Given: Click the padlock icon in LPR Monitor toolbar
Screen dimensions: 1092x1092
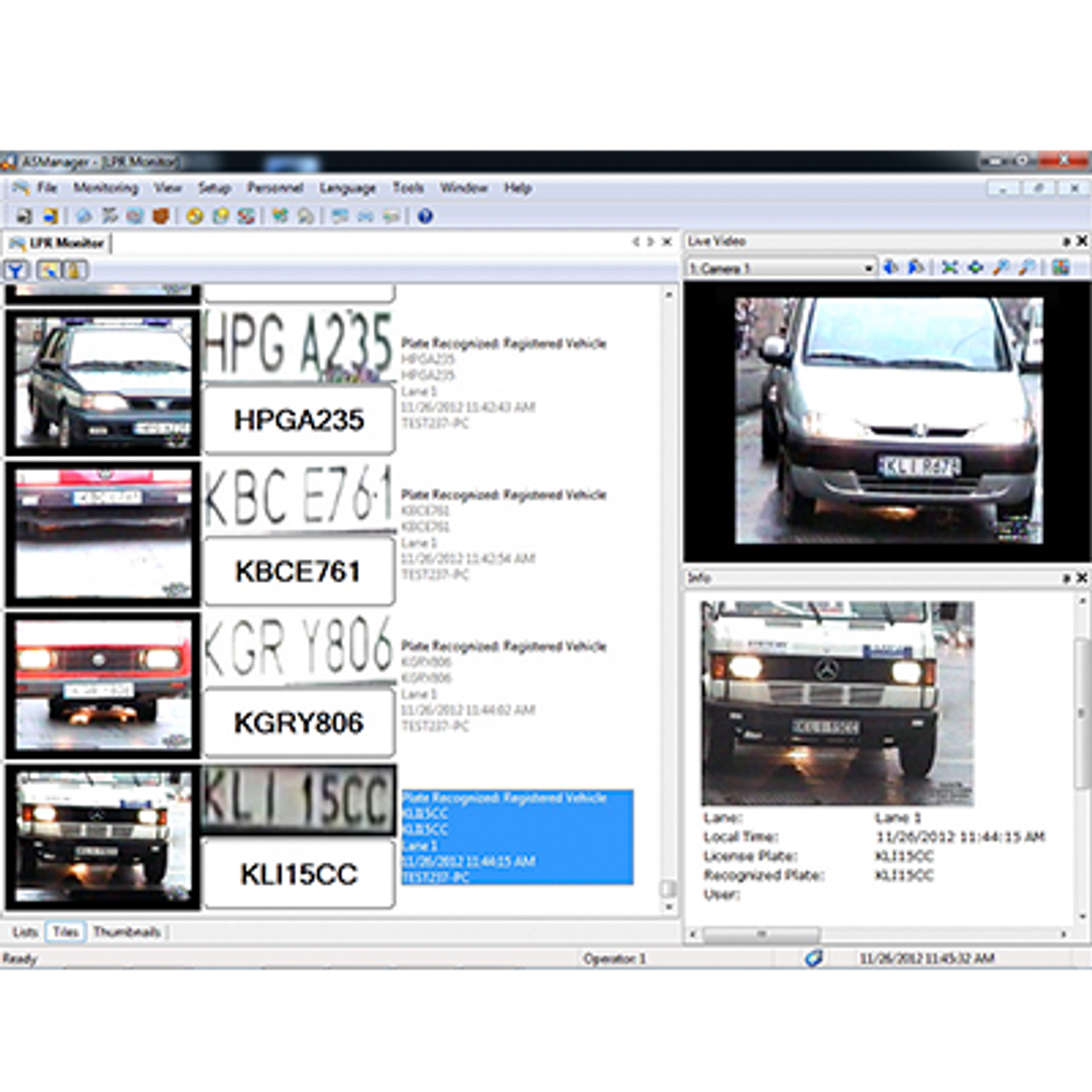Looking at the screenshot, I should 74,270.
